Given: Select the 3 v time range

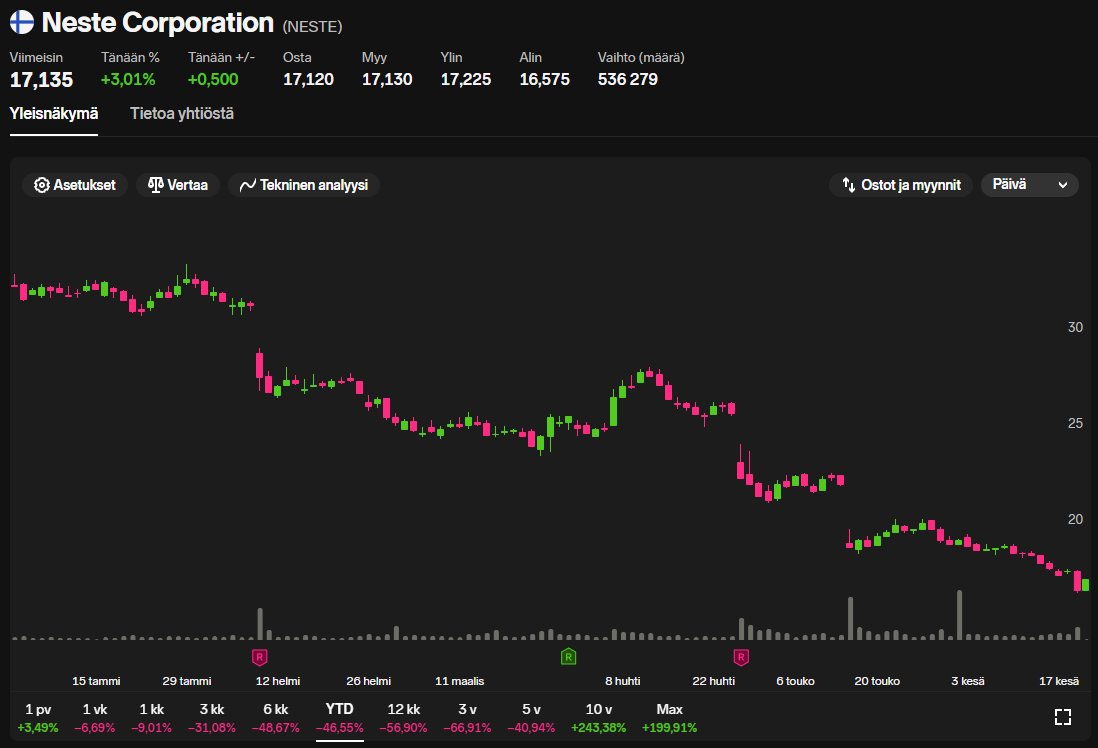Looking at the screenshot, I should (467, 718).
